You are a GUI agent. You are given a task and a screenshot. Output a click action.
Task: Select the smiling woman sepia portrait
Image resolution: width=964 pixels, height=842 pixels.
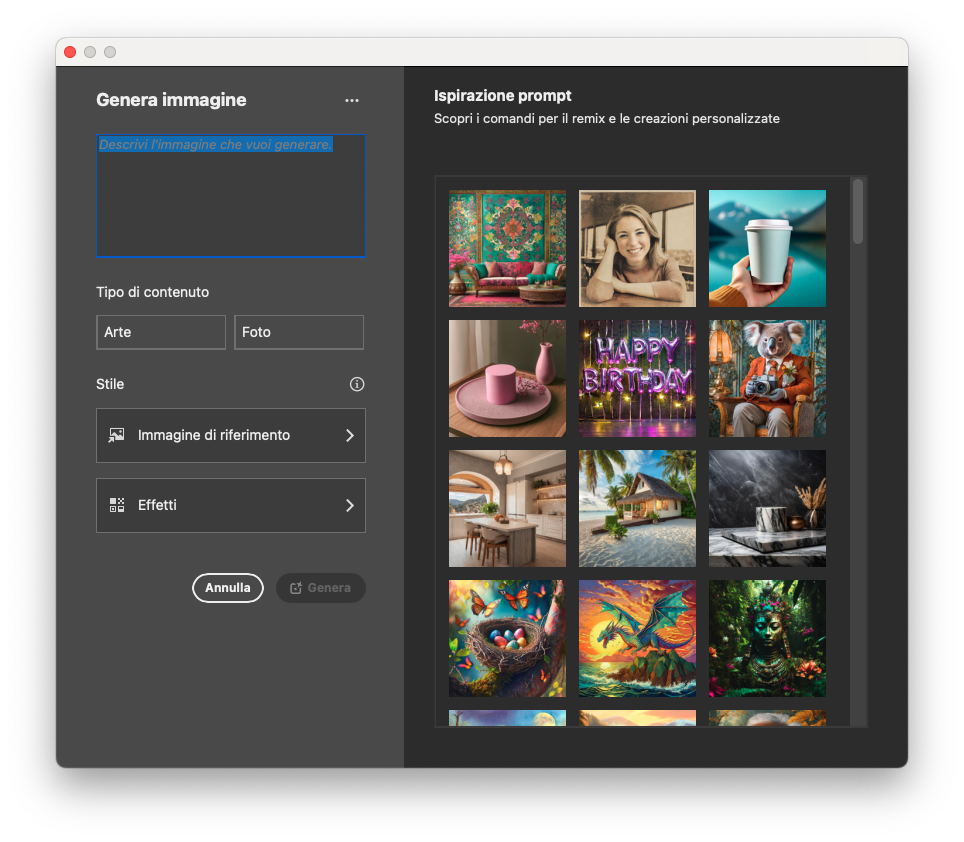click(637, 248)
